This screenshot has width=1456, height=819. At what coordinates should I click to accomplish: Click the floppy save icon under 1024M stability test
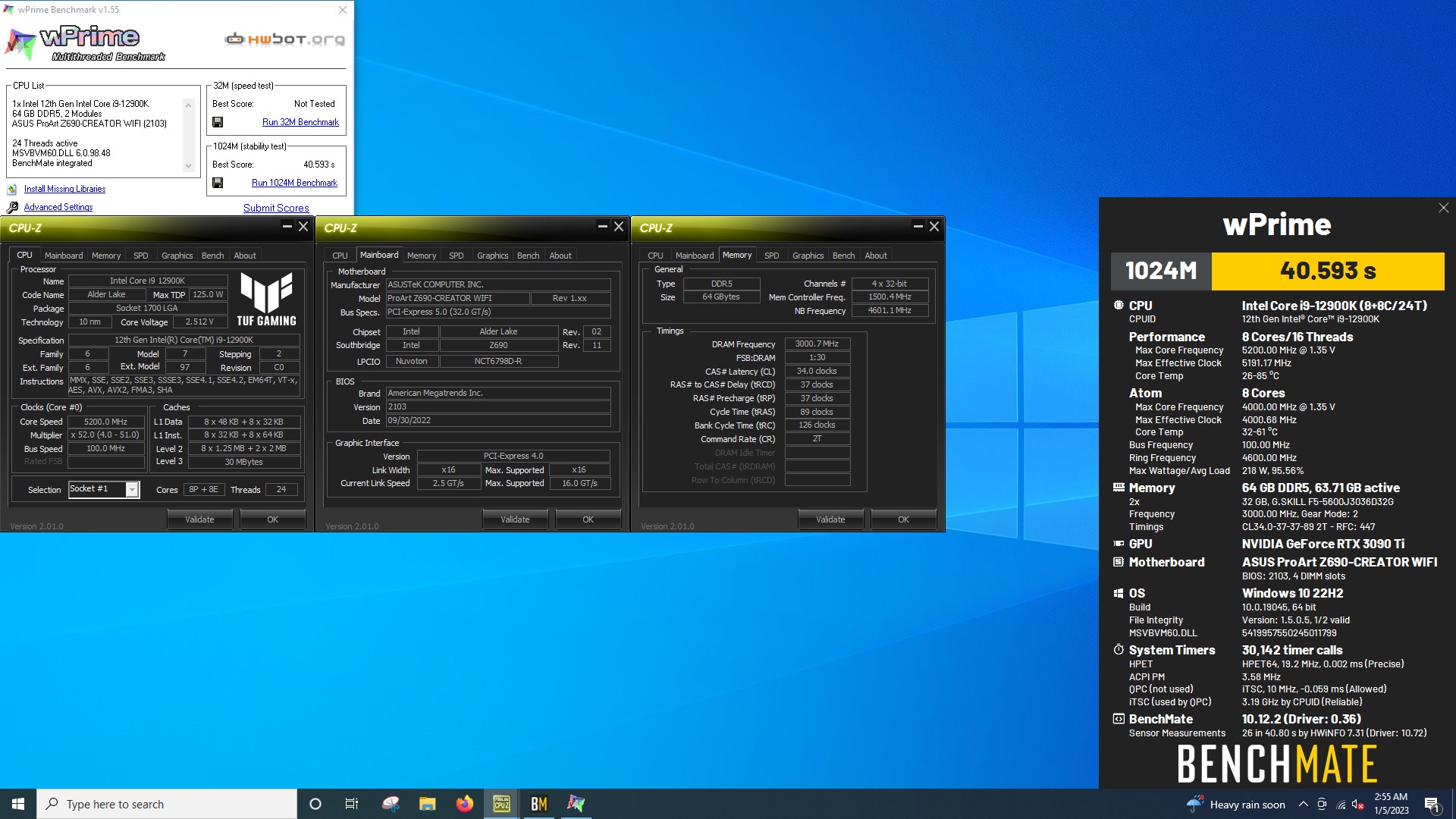218,183
